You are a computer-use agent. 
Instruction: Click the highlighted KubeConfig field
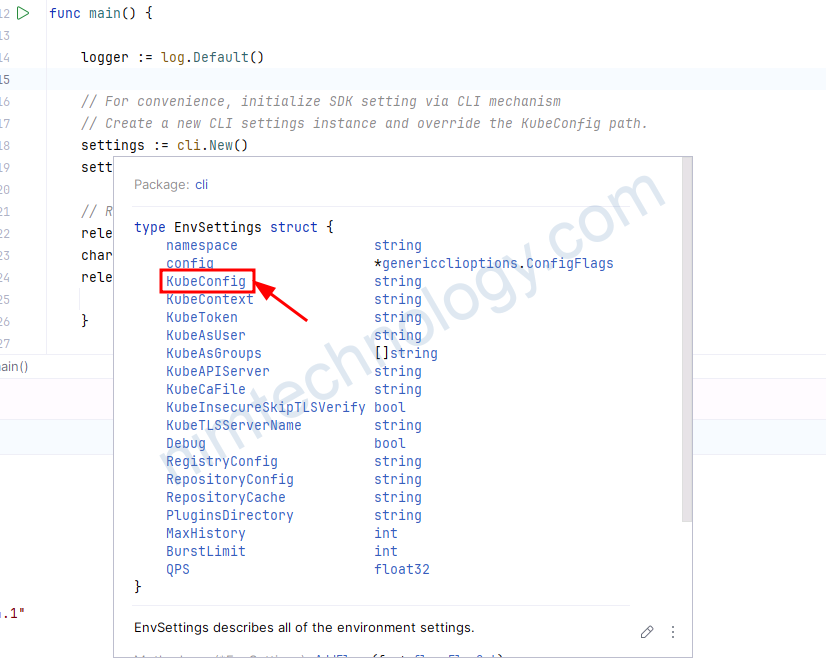pyautogui.click(x=206, y=282)
